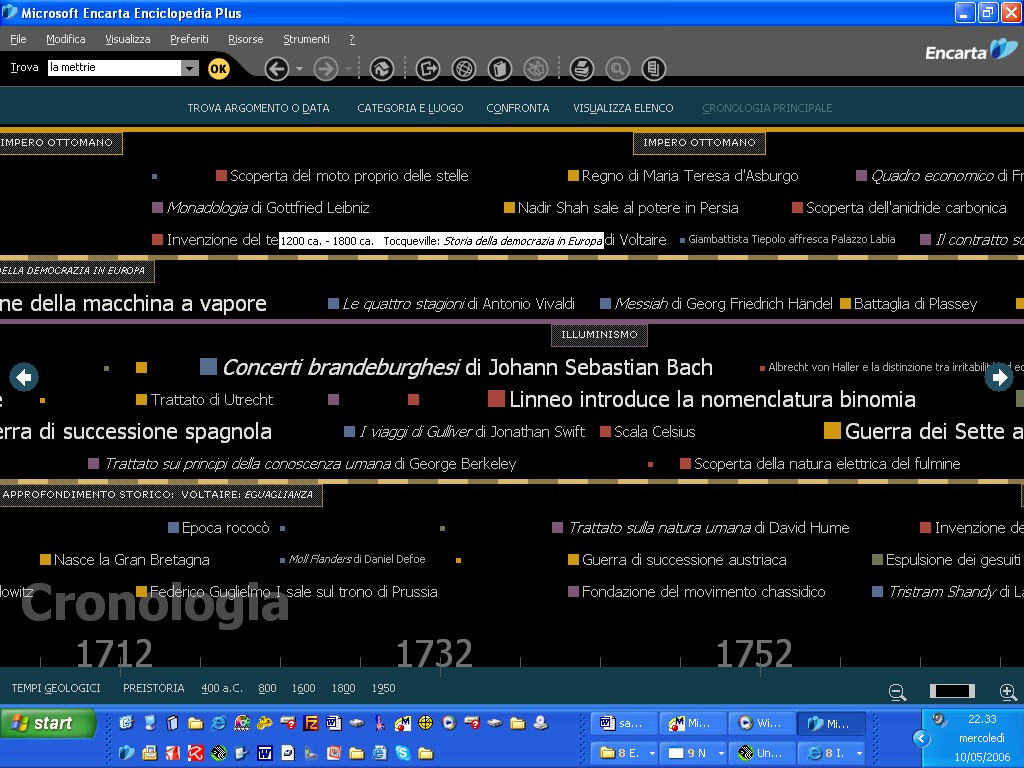Image resolution: width=1024 pixels, height=768 pixels.
Task: Open the Visualizza menu
Action: (x=128, y=39)
